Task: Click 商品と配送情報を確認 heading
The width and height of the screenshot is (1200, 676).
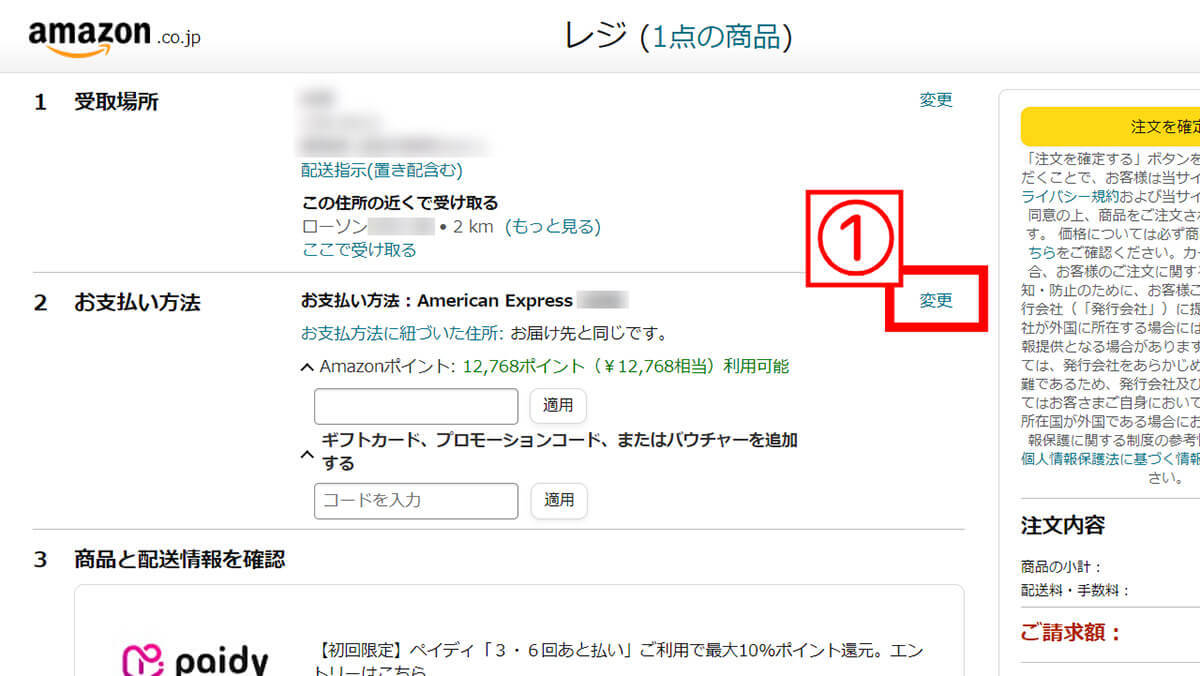Action: tap(180, 560)
